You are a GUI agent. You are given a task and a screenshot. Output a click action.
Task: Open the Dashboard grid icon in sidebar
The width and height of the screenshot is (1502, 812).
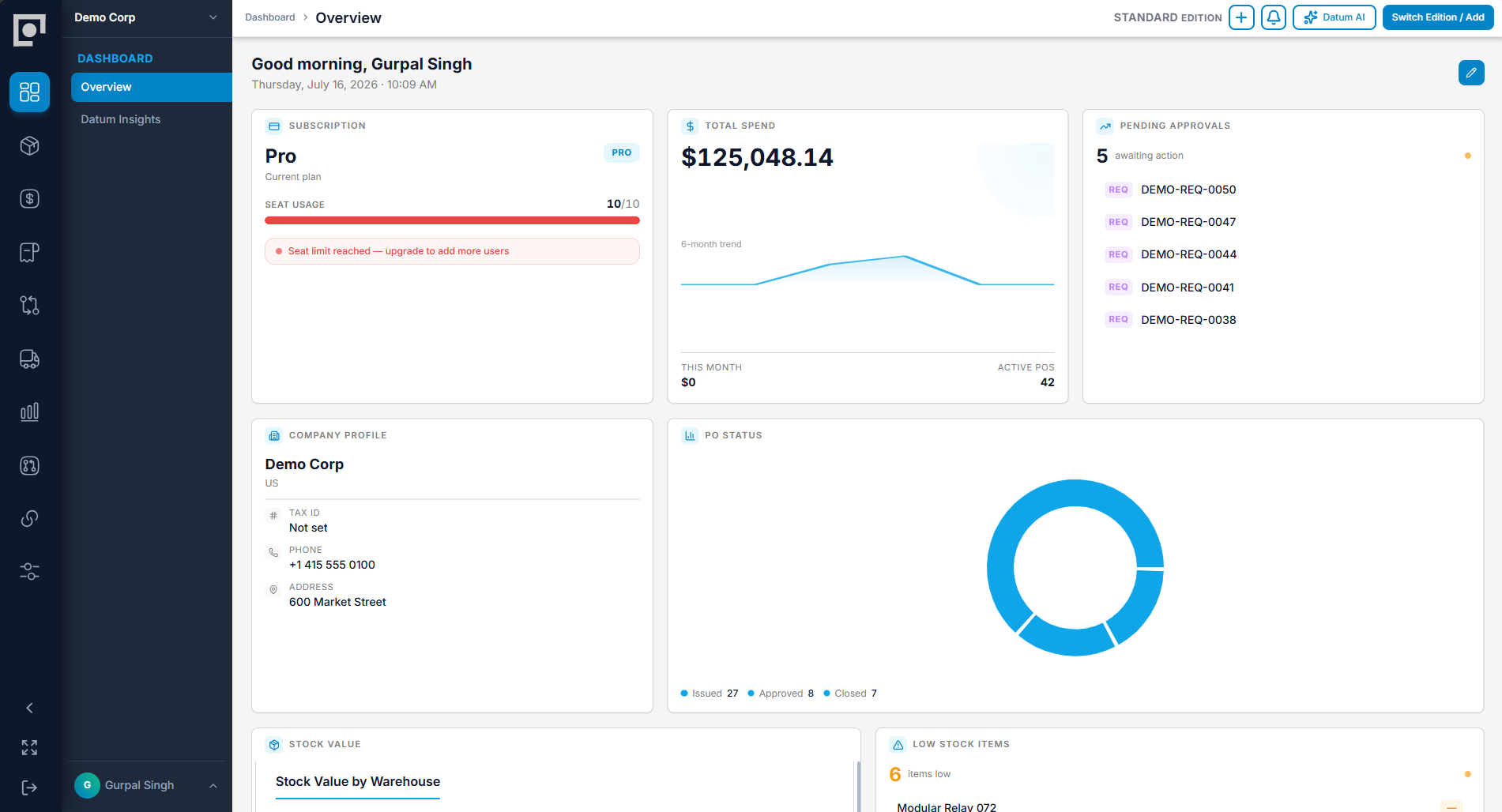(x=30, y=92)
